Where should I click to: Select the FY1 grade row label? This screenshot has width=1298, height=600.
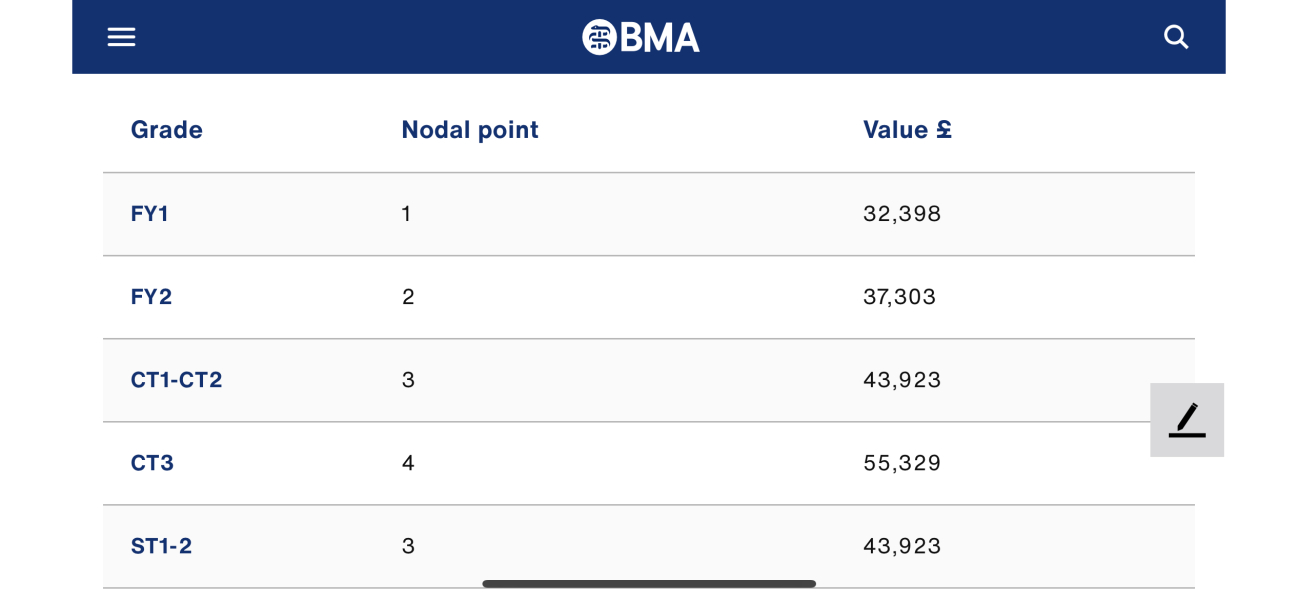150,214
